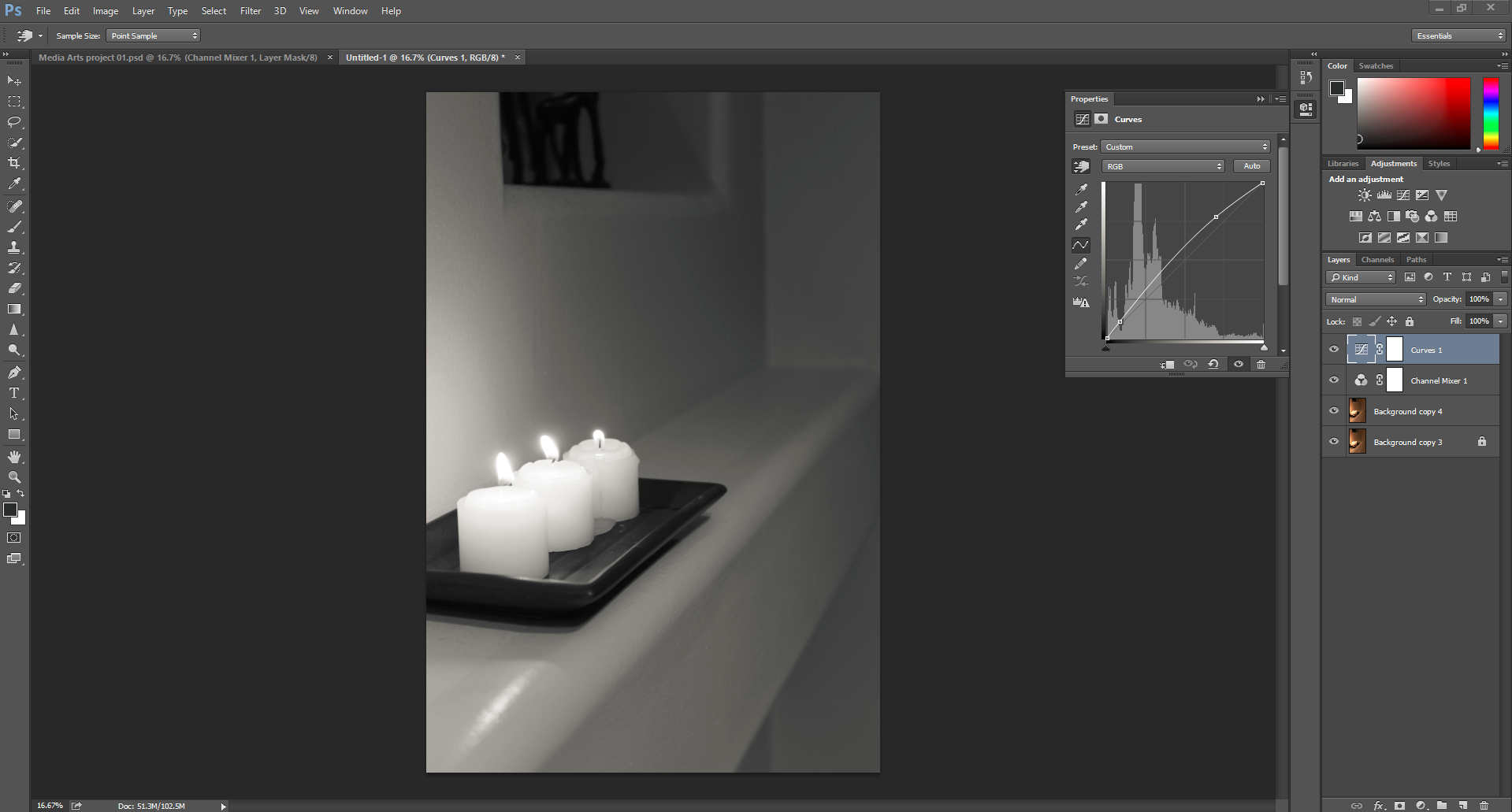This screenshot has height=812, width=1512.
Task: Select the Eraser tool
Action: coord(14,288)
